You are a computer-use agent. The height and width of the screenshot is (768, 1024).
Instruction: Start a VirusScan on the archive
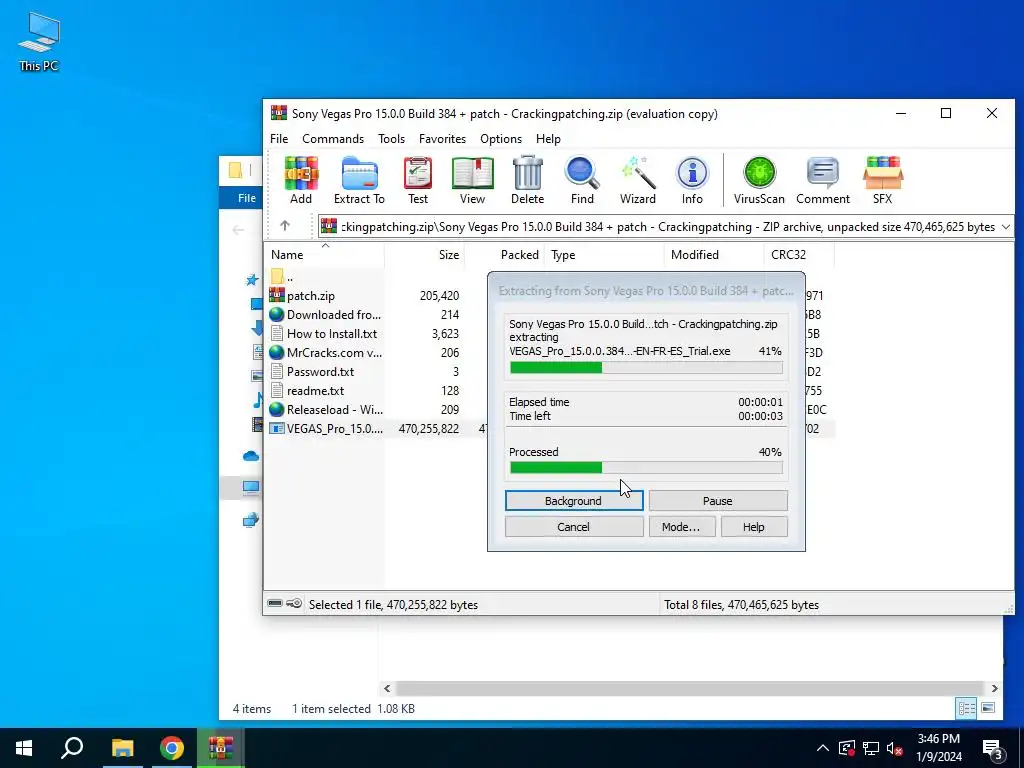[759, 181]
